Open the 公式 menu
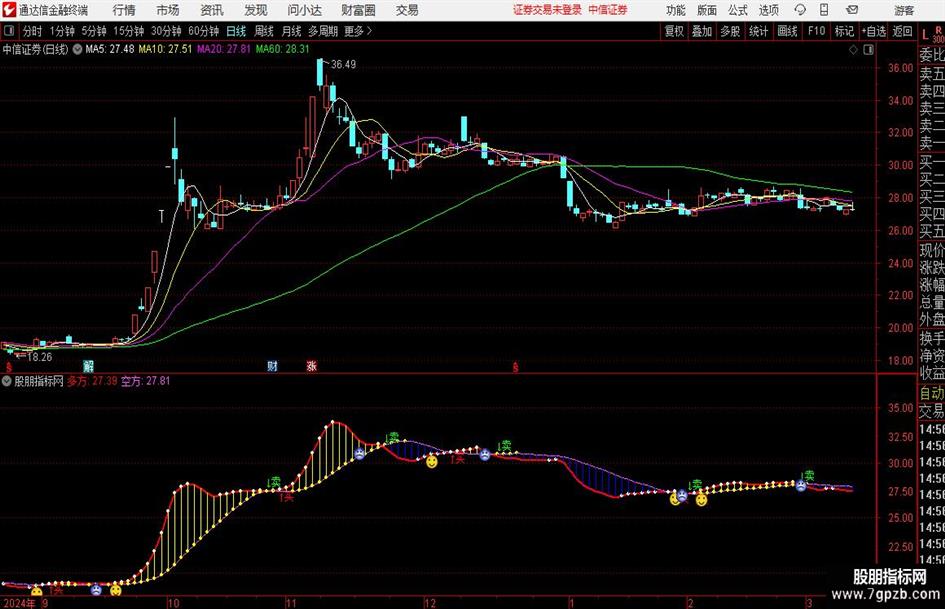This screenshot has height=609, width=945. point(738,10)
